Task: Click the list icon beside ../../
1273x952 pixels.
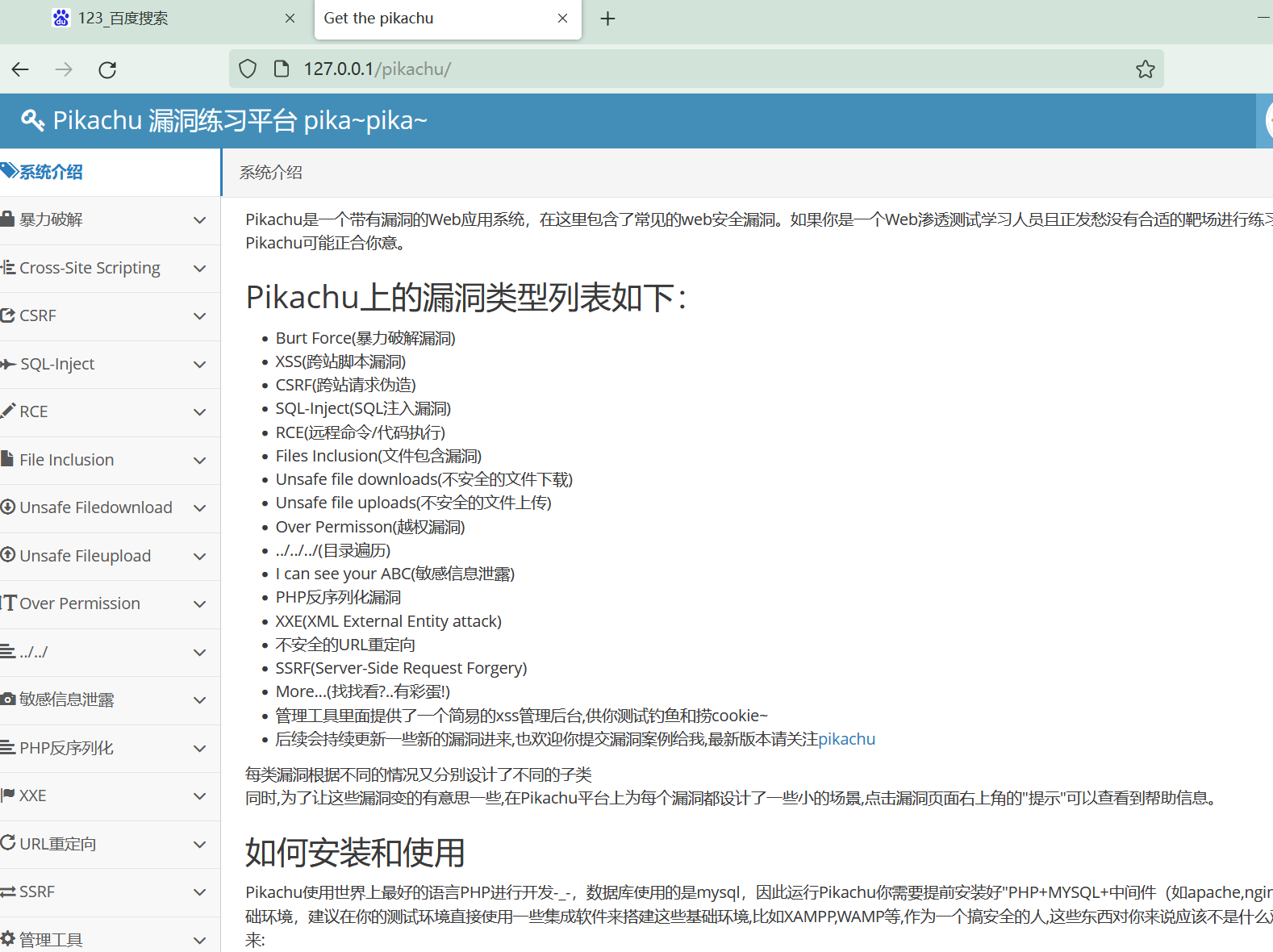Action: pos(8,651)
